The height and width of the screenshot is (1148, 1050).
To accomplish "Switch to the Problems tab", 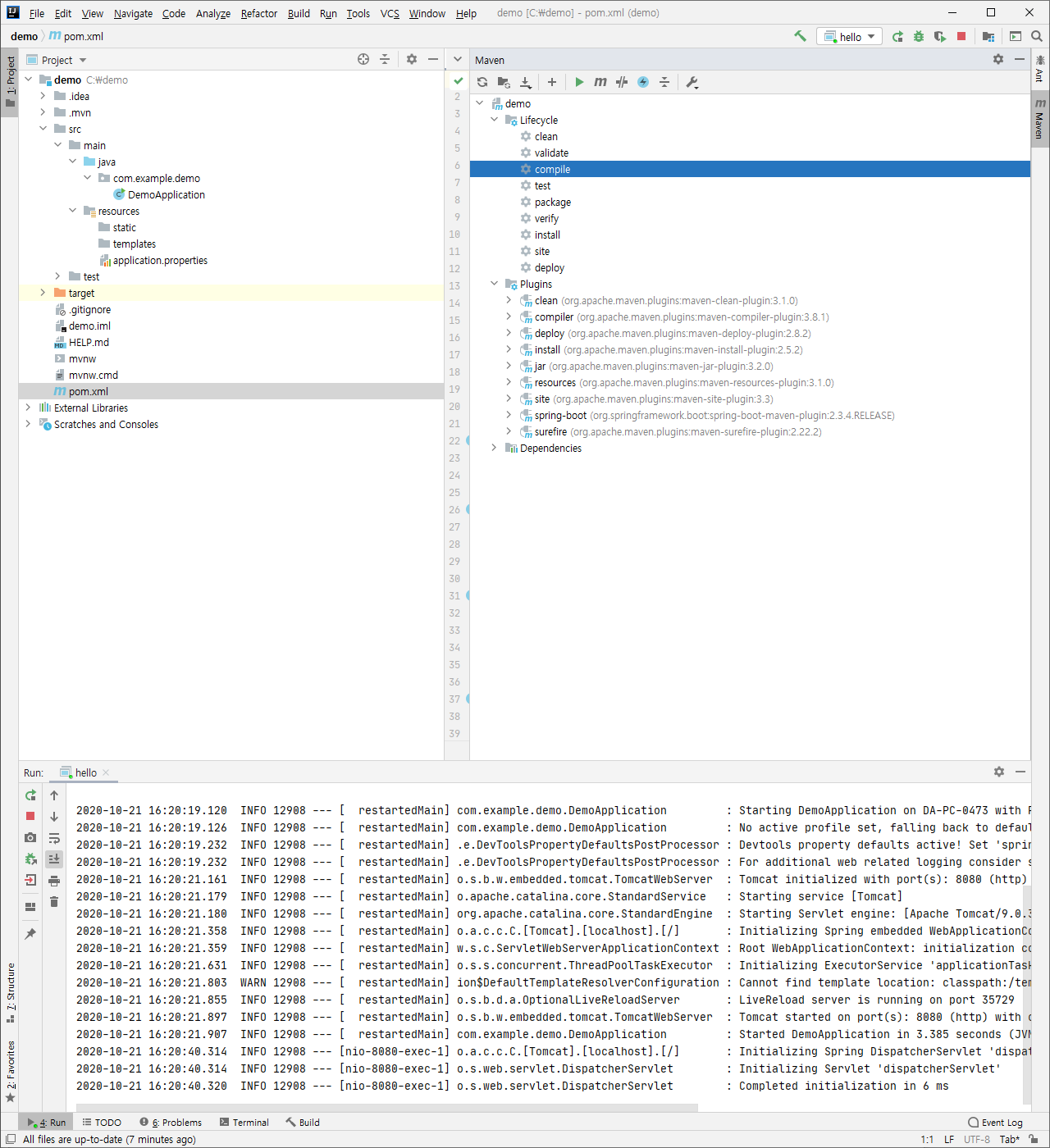I will pos(171,1123).
